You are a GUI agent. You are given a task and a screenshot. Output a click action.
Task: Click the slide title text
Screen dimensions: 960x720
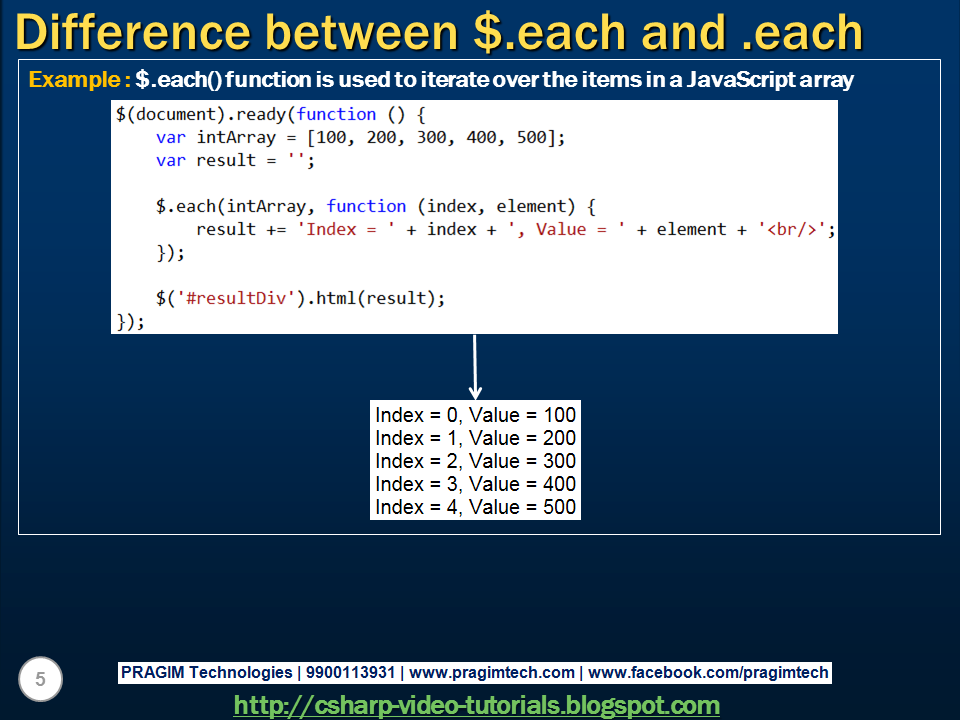pos(440,32)
